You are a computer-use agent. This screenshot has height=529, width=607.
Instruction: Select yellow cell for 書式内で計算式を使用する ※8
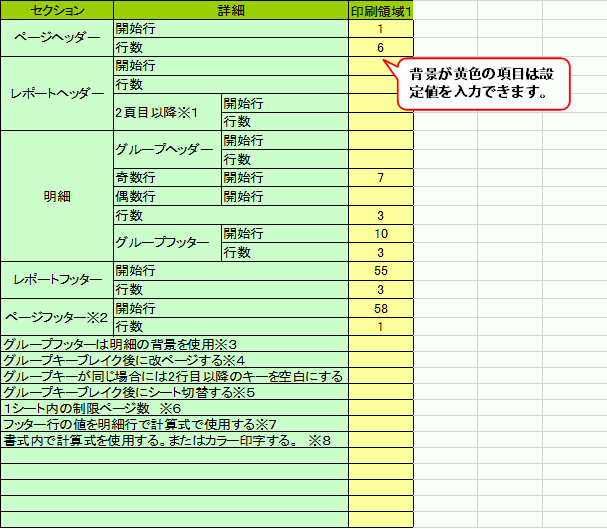(x=381, y=440)
